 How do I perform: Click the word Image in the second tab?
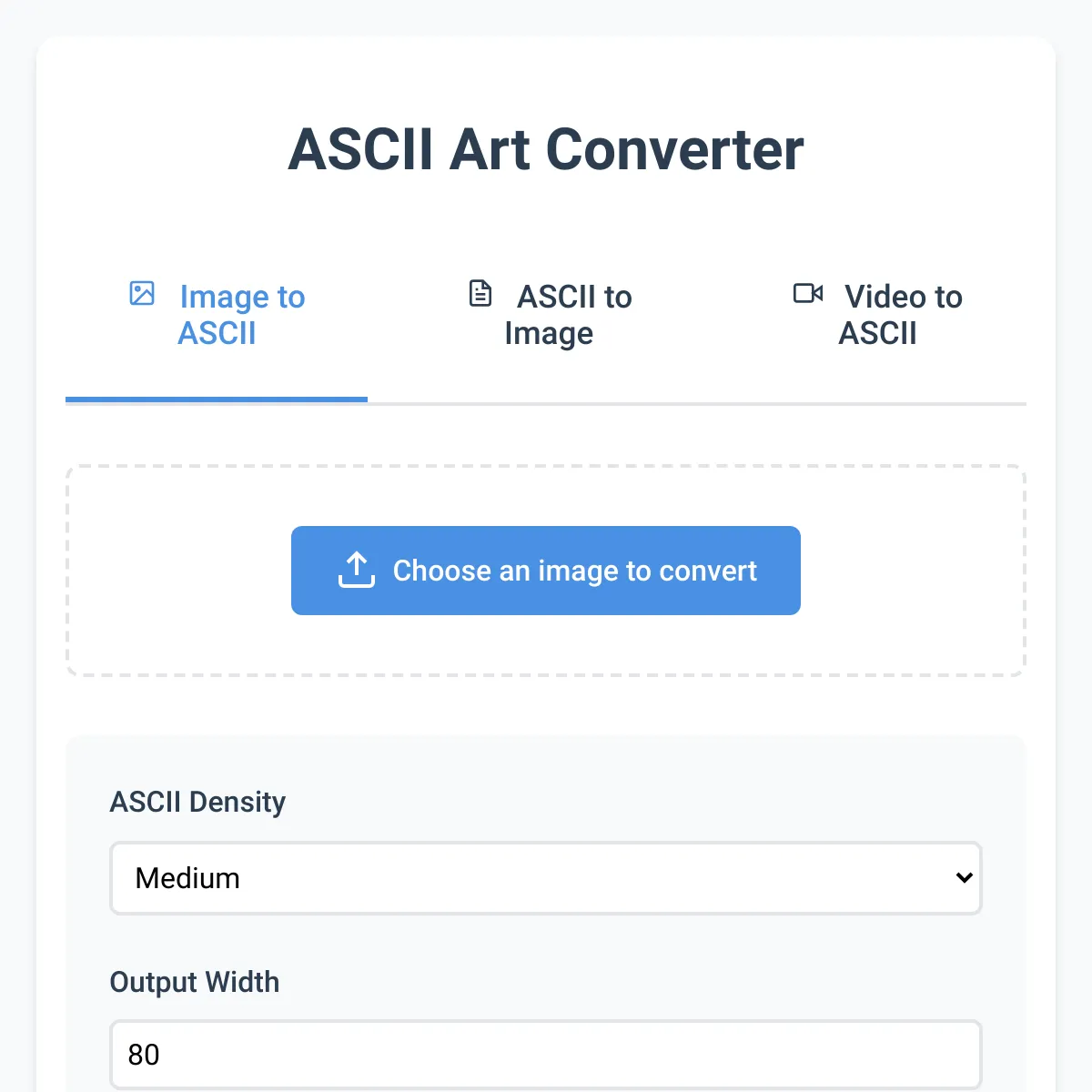point(549,334)
